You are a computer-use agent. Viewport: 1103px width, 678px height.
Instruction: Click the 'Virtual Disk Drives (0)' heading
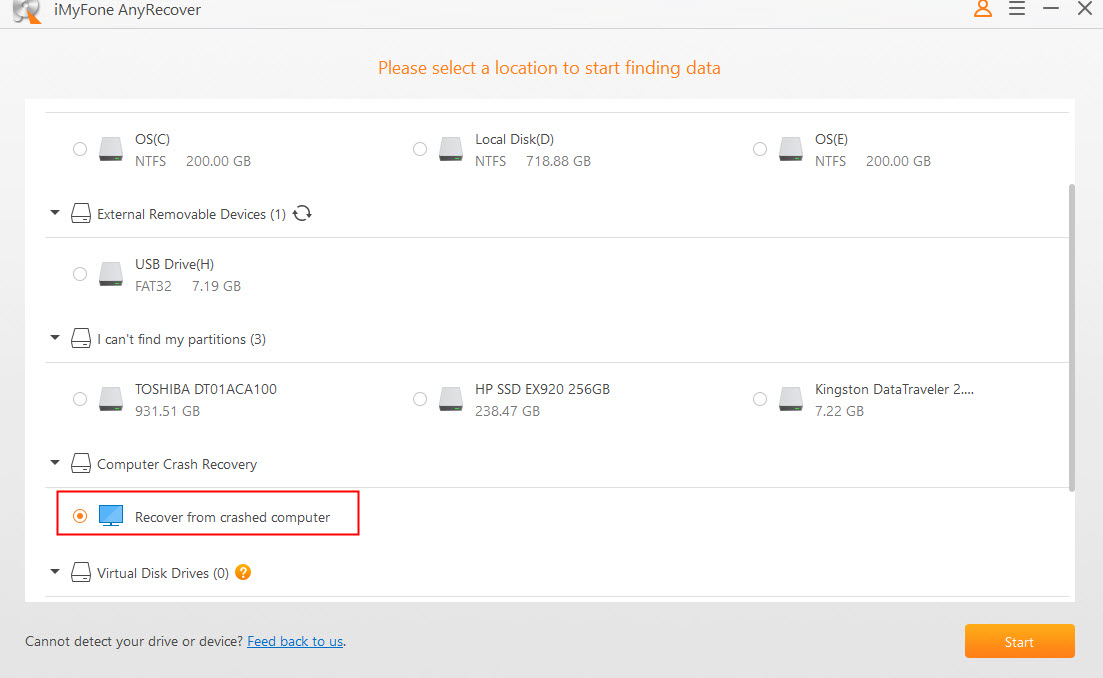[163, 573]
